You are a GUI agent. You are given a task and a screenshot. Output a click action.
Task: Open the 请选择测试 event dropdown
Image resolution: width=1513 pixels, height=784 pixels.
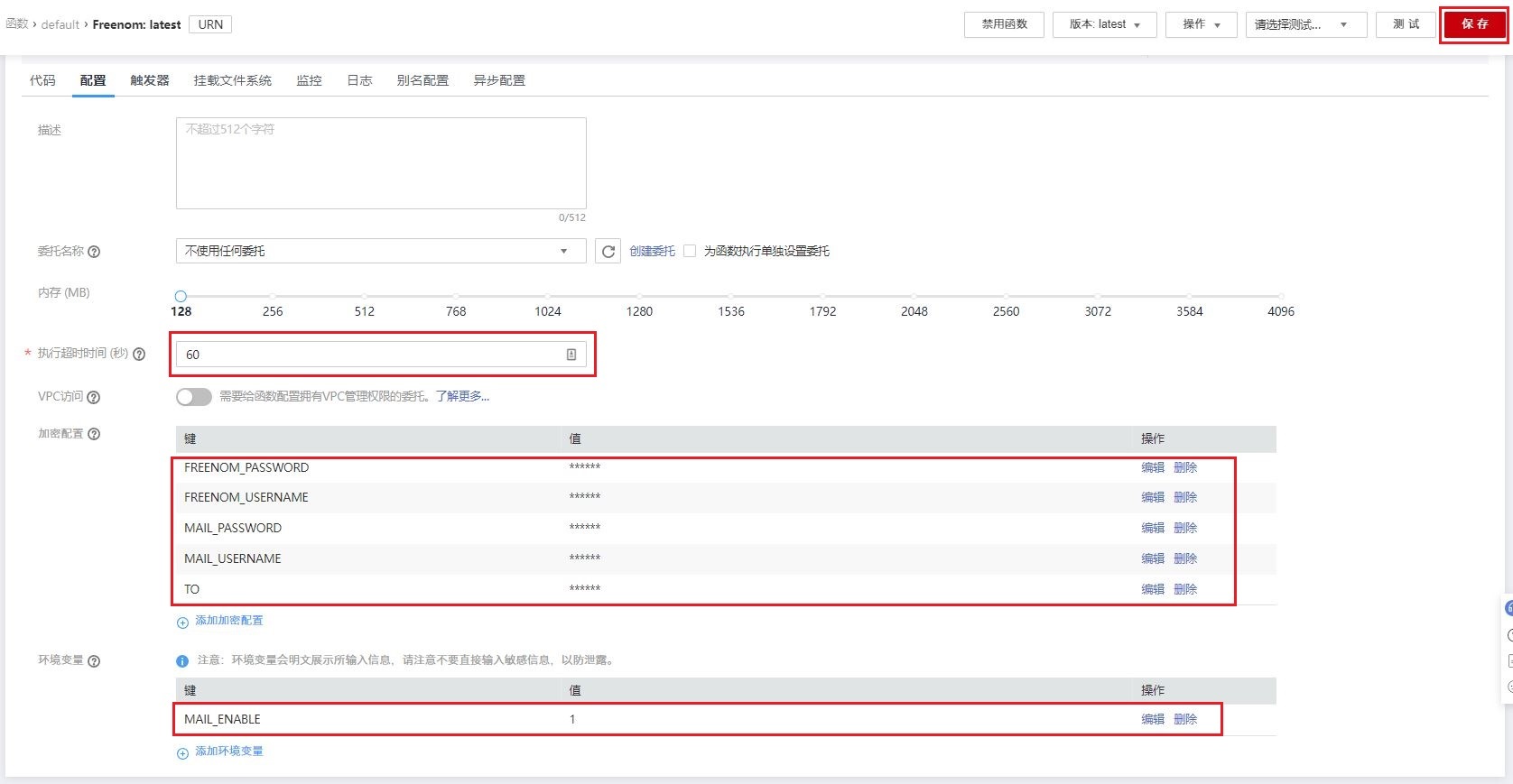tap(1306, 24)
